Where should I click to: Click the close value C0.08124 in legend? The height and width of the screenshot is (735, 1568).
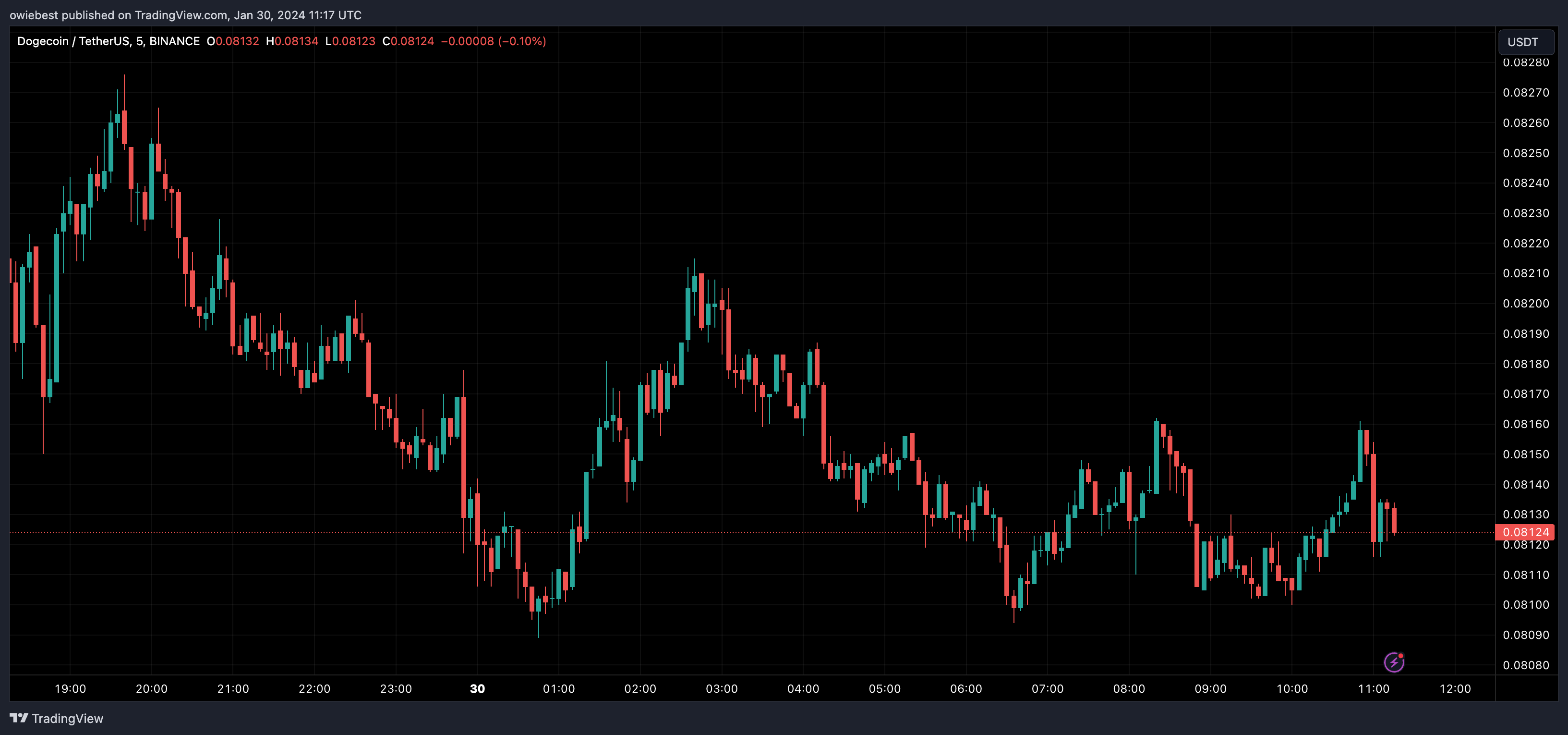pyautogui.click(x=408, y=41)
